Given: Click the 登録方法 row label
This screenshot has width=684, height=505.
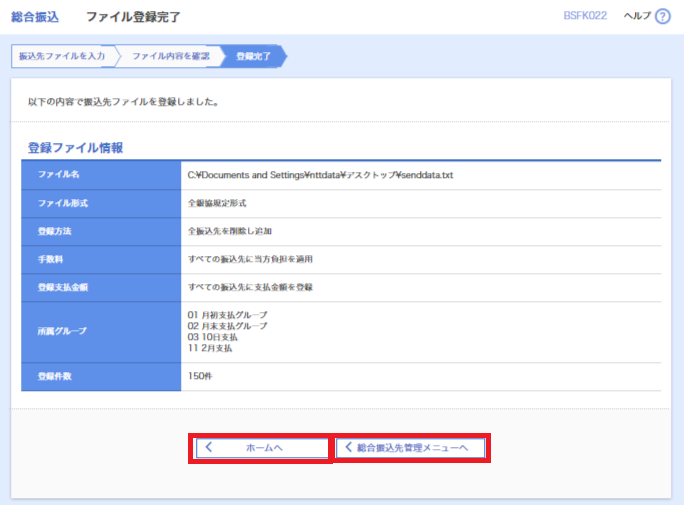Looking at the screenshot, I should (55, 231).
